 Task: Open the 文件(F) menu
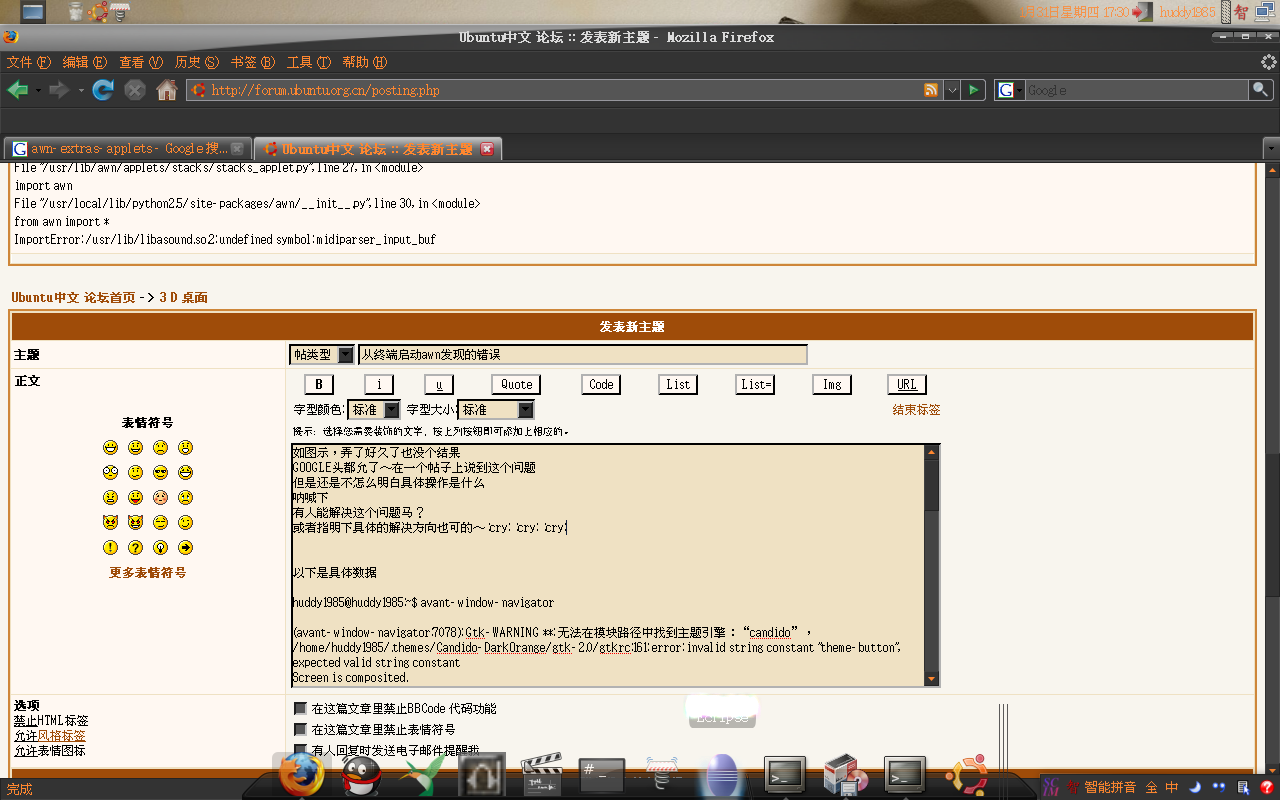point(28,62)
